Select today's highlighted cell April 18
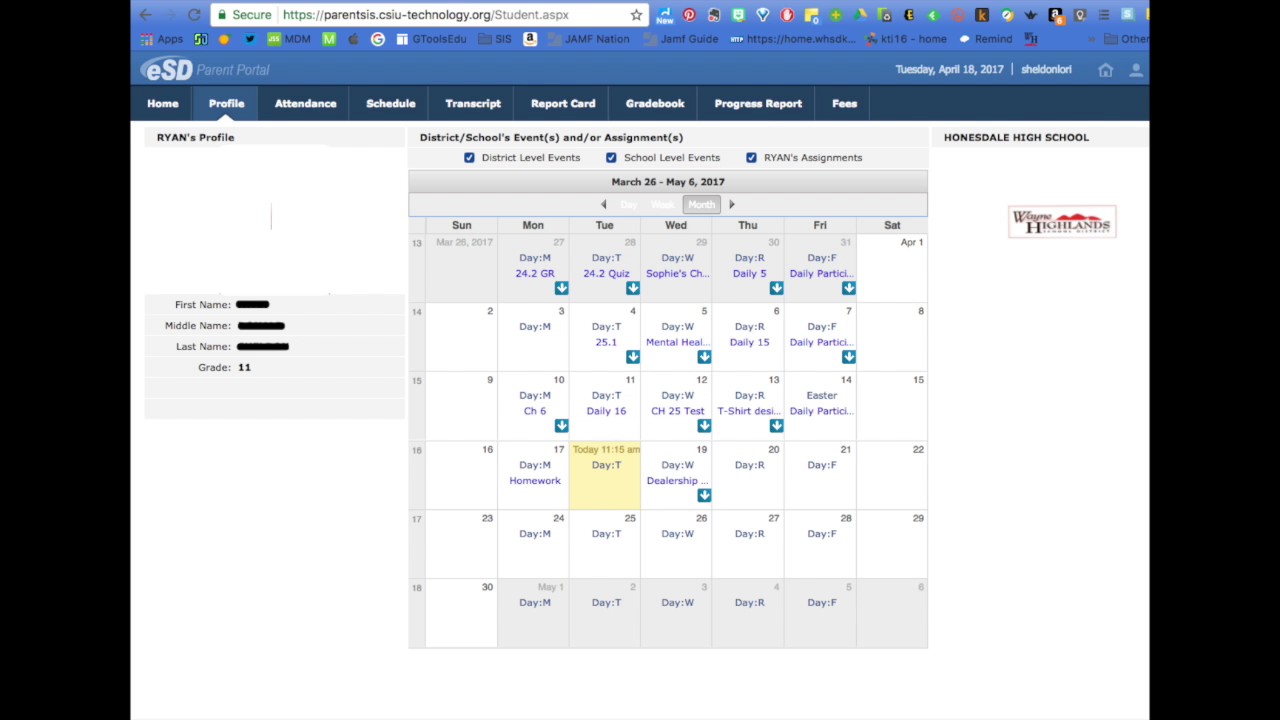The height and width of the screenshot is (720, 1280). (605, 476)
